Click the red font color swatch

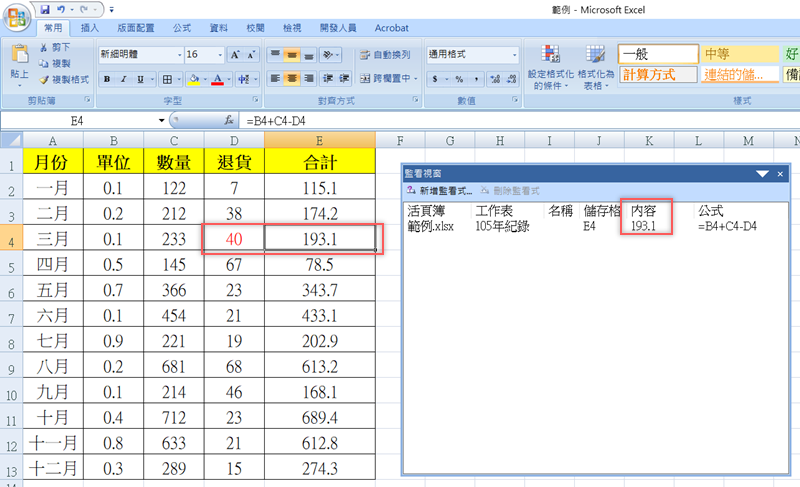point(218,78)
